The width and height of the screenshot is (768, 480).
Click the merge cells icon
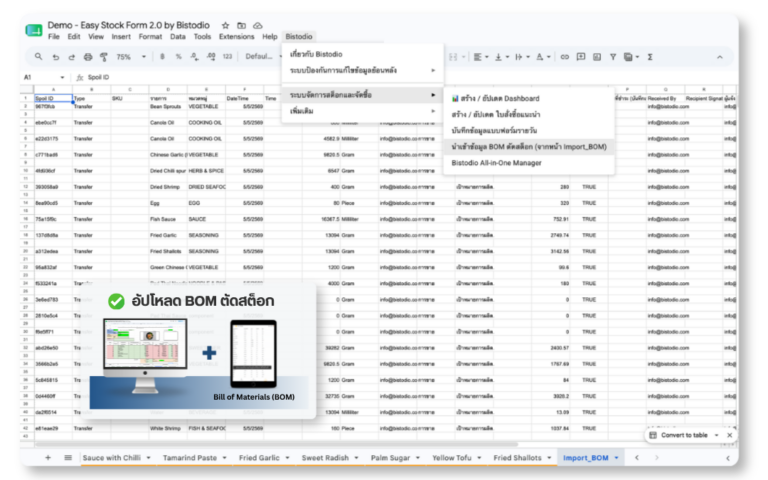coord(454,57)
